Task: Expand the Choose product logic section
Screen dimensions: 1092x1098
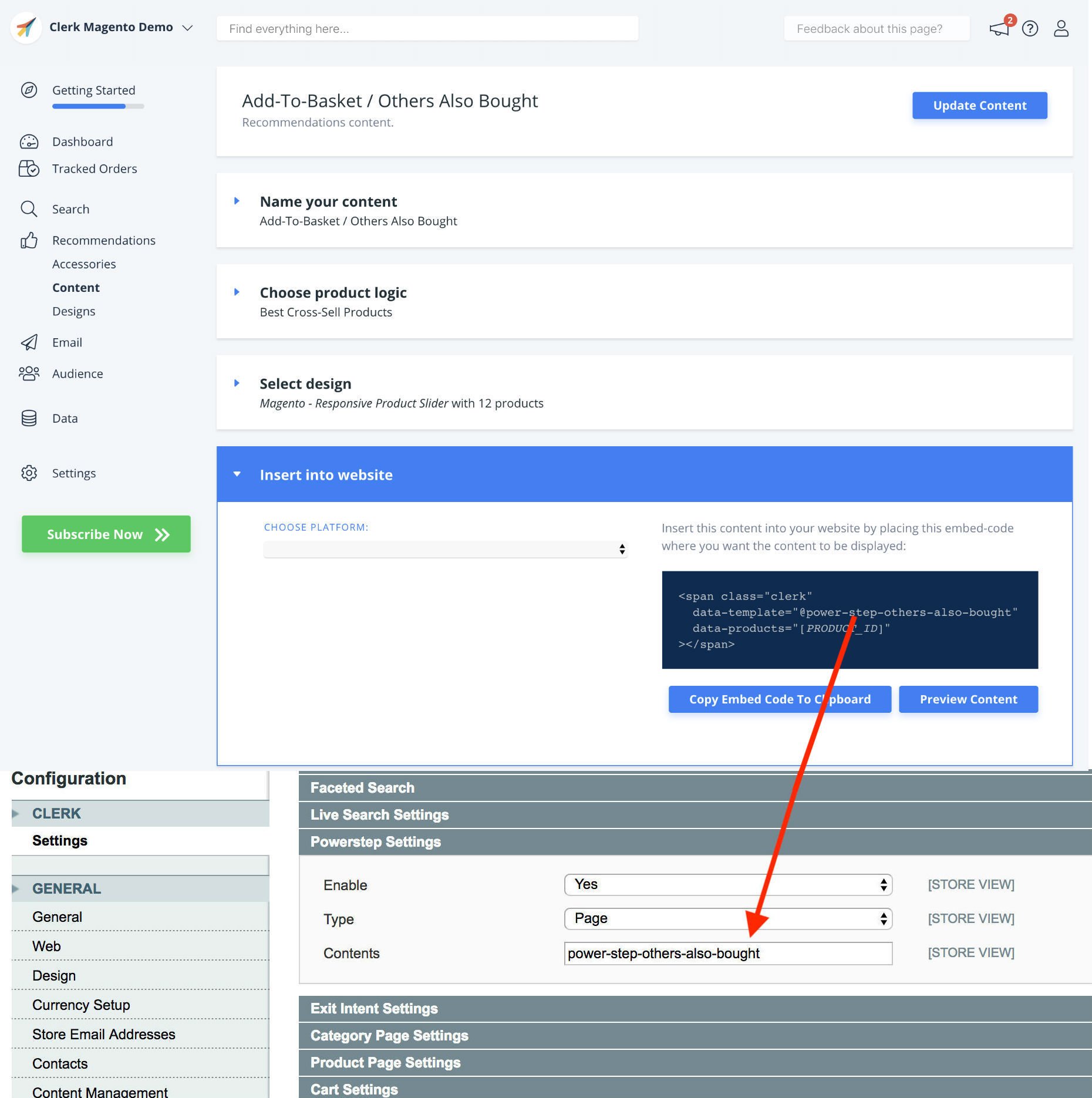Action: coord(237,292)
